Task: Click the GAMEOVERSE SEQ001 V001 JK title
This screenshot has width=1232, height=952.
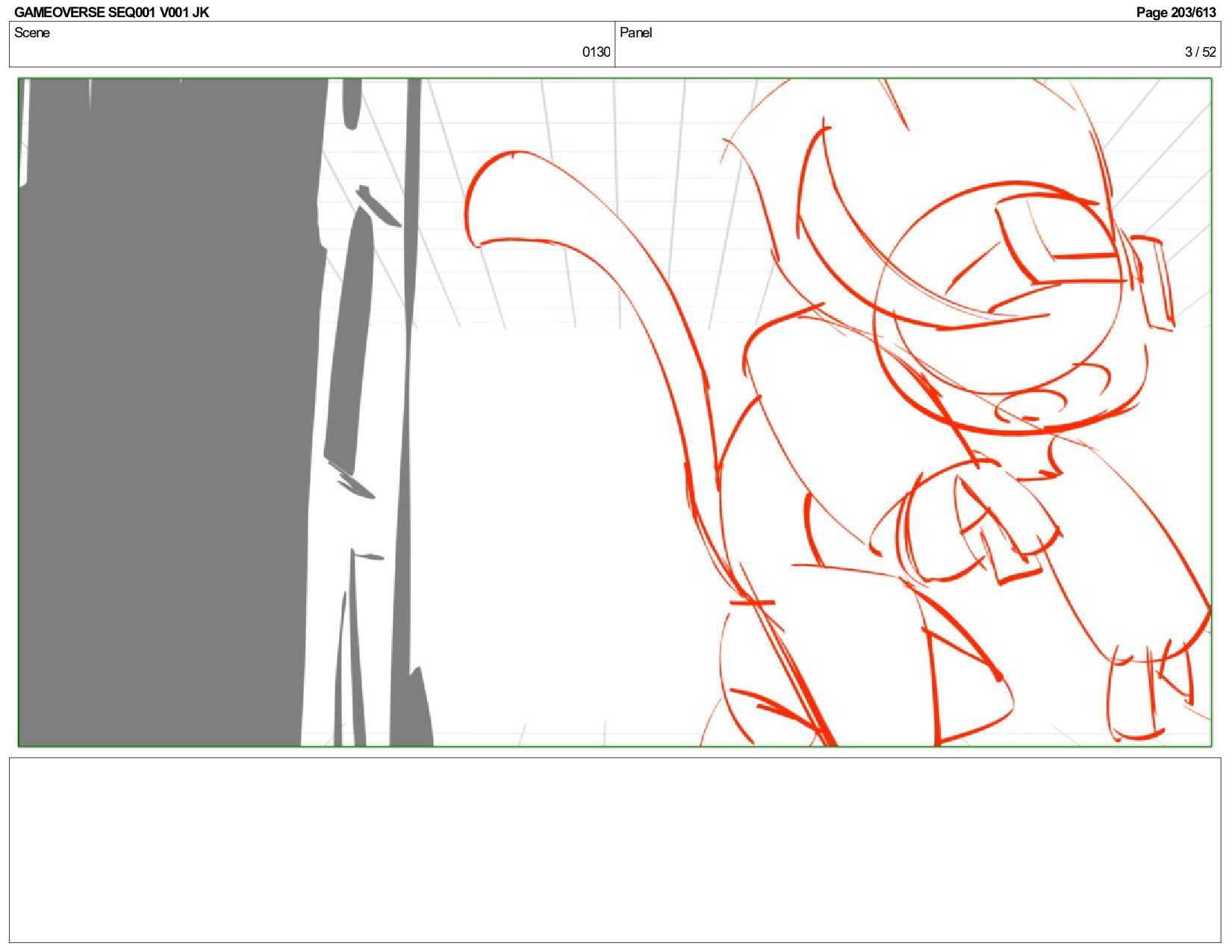Action: (111, 12)
